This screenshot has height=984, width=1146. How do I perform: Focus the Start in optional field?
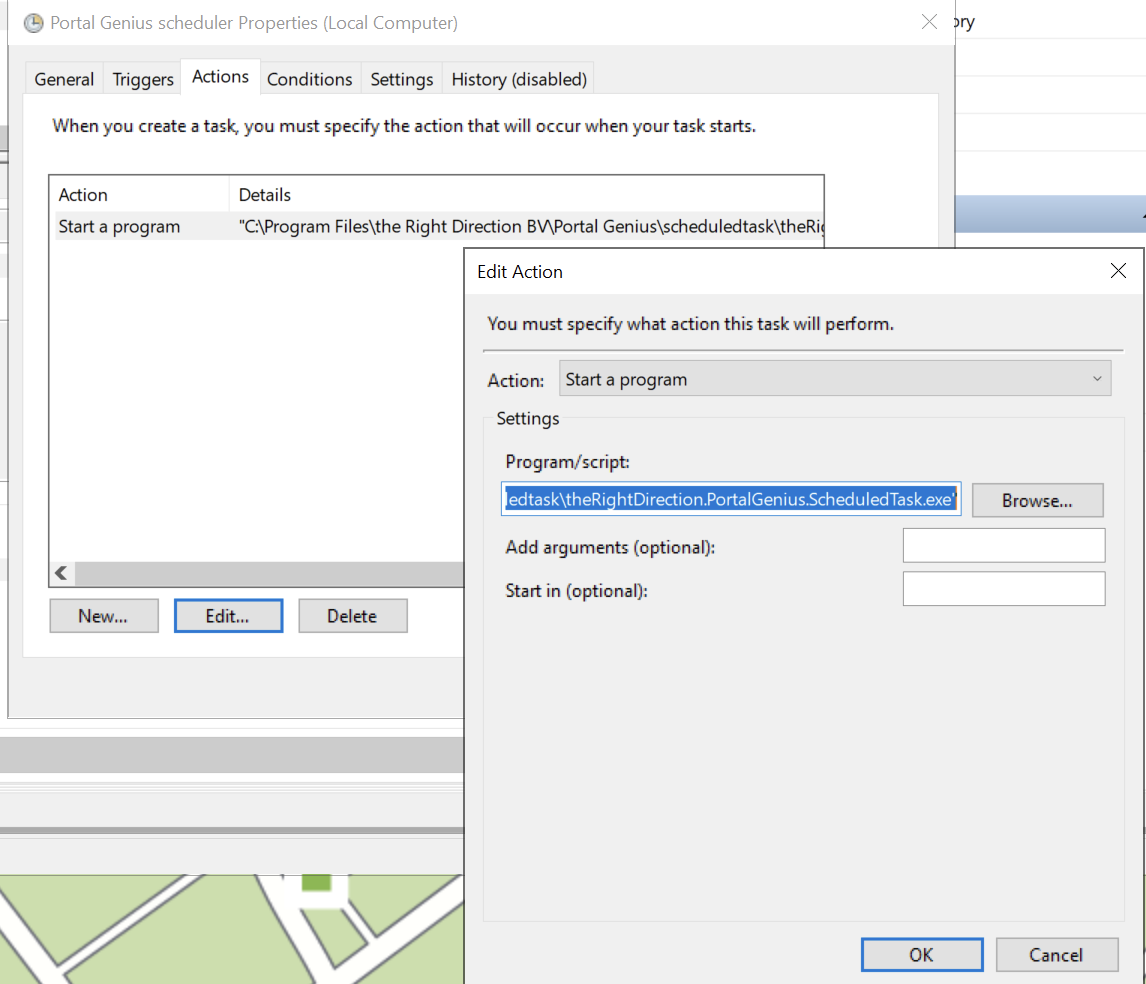point(1003,588)
